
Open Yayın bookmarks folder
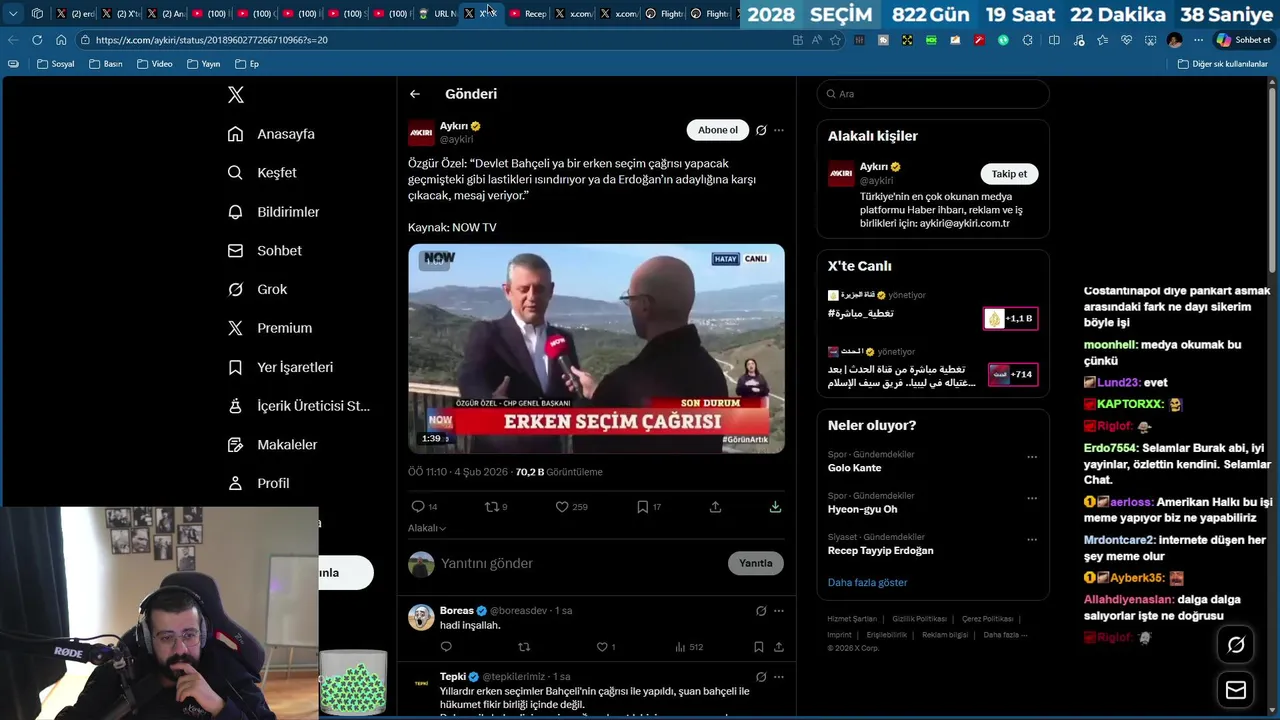(x=203, y=64)
